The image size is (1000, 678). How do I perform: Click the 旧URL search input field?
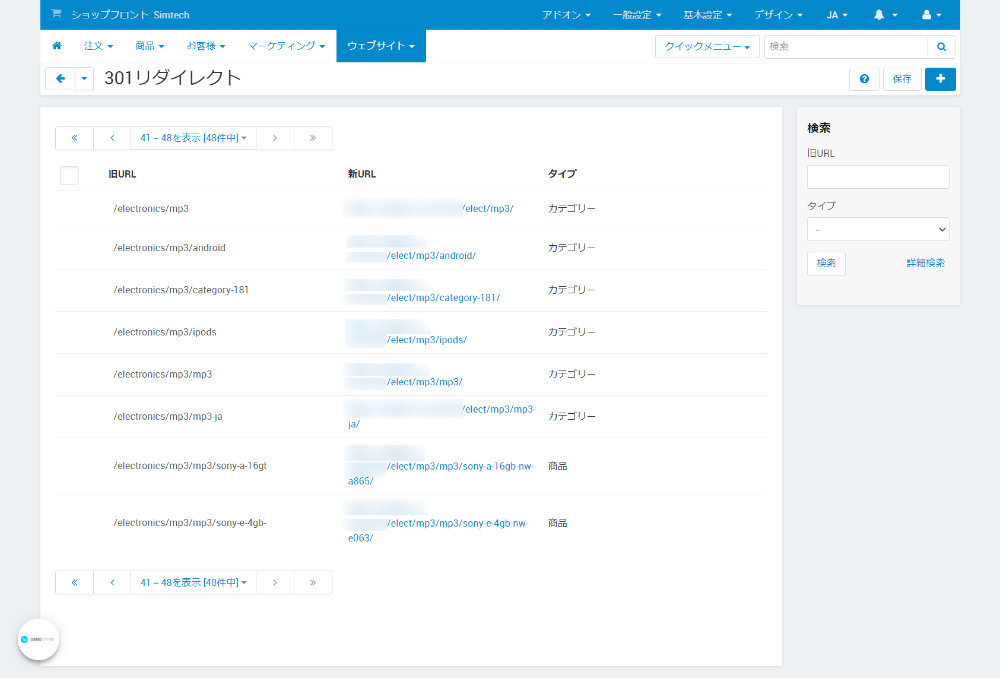point(878,177)
